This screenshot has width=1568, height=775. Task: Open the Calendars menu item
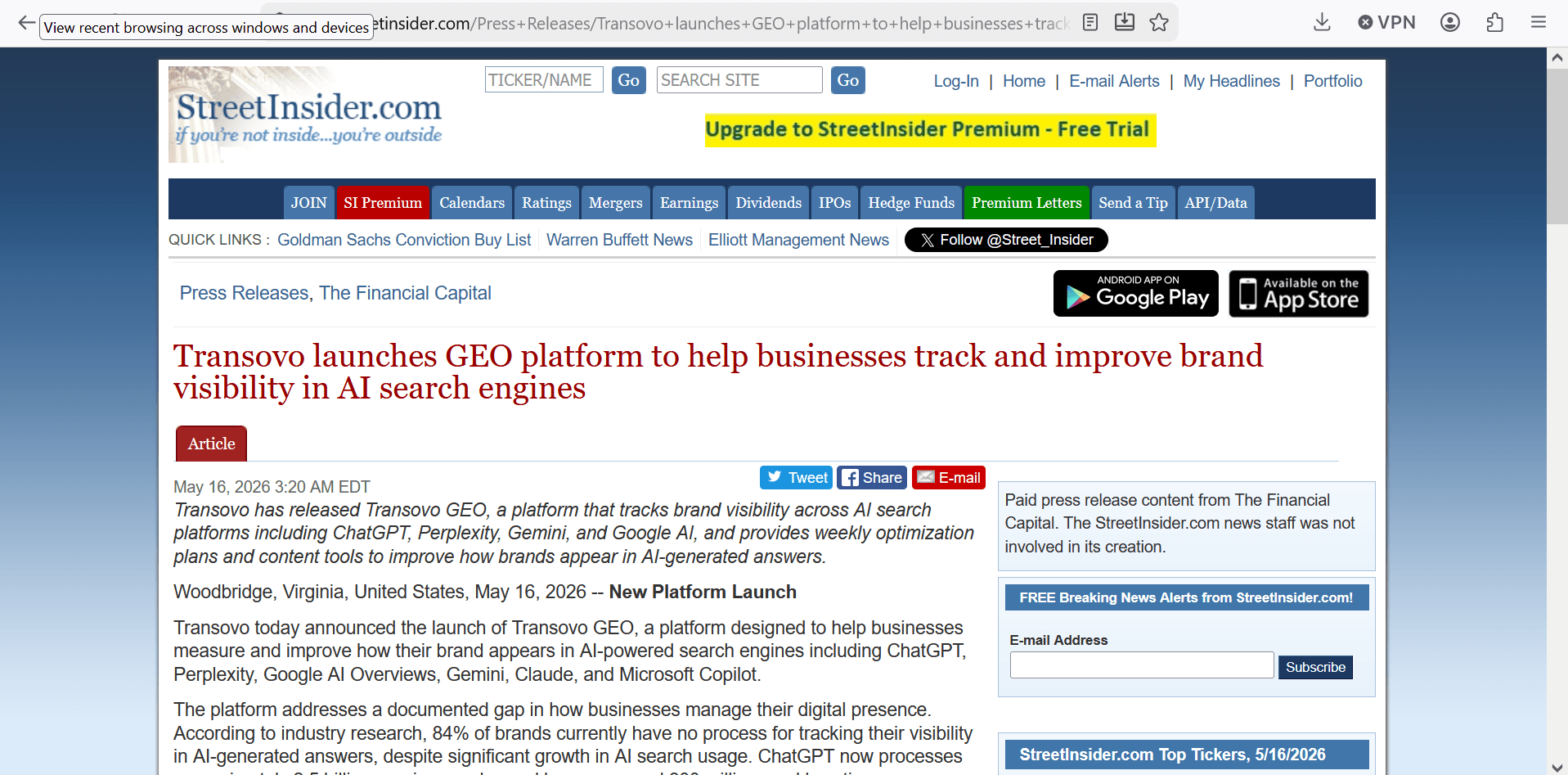(472, 203)
